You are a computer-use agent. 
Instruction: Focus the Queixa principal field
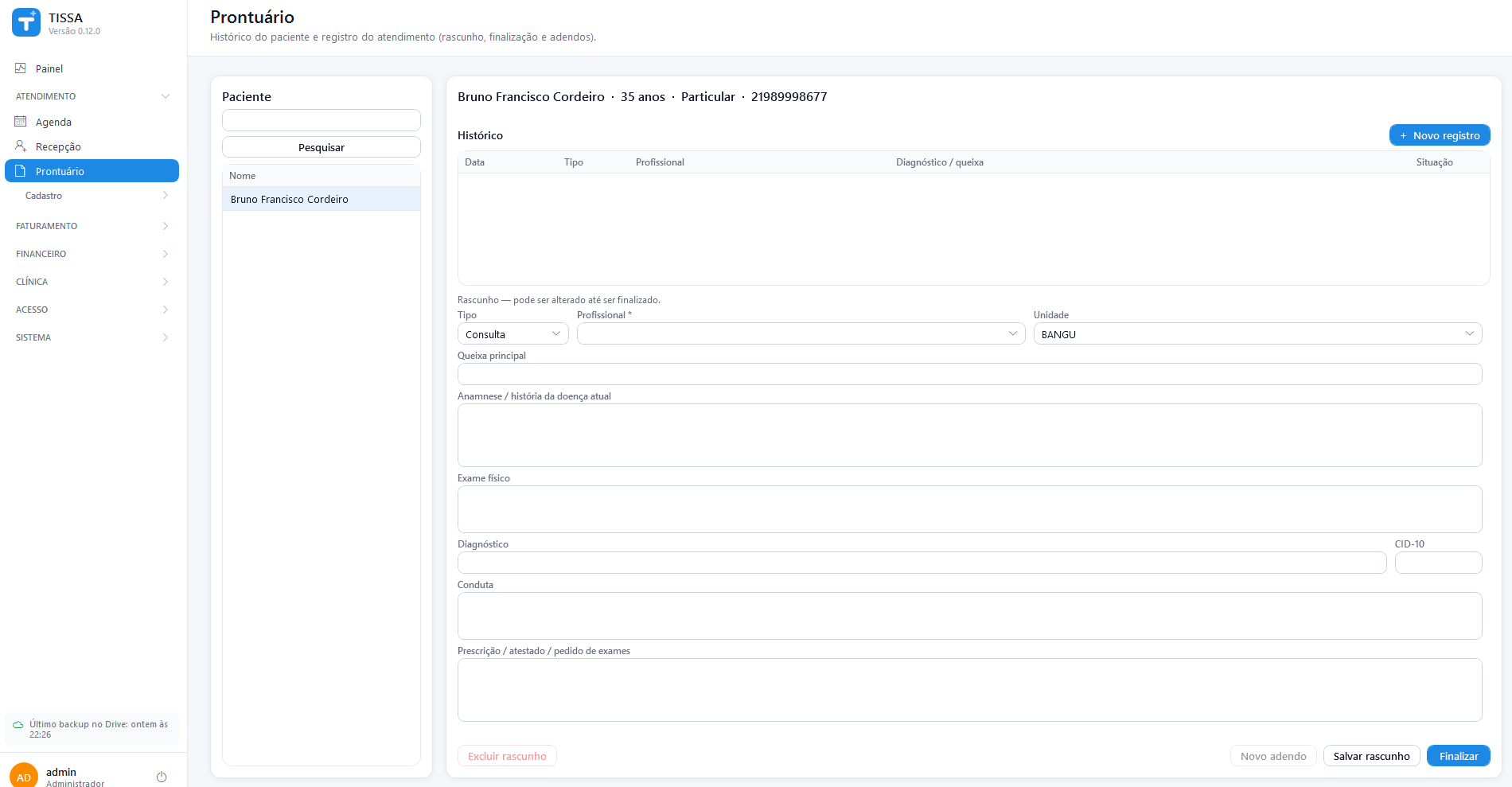tap(969, 374)
